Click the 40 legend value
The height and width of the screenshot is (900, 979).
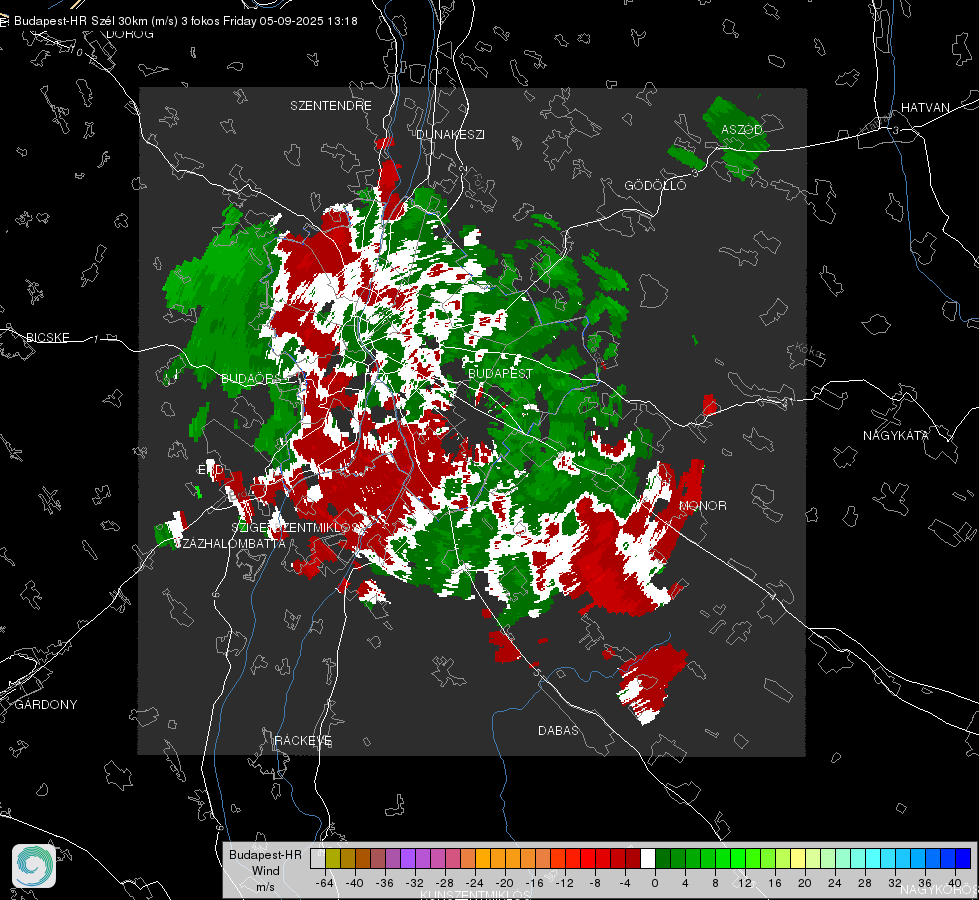point(955,883)
